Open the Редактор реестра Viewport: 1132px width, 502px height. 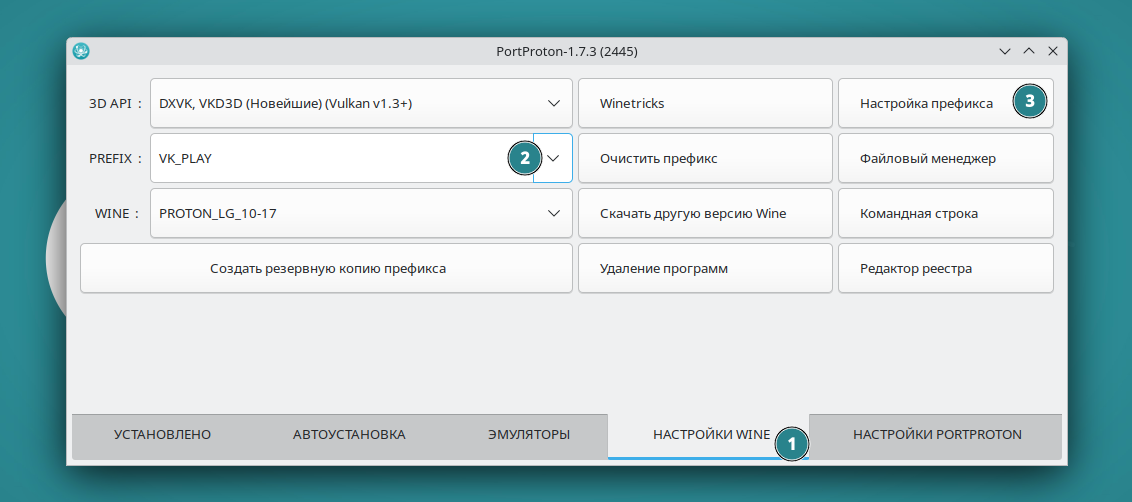(945, 268)
